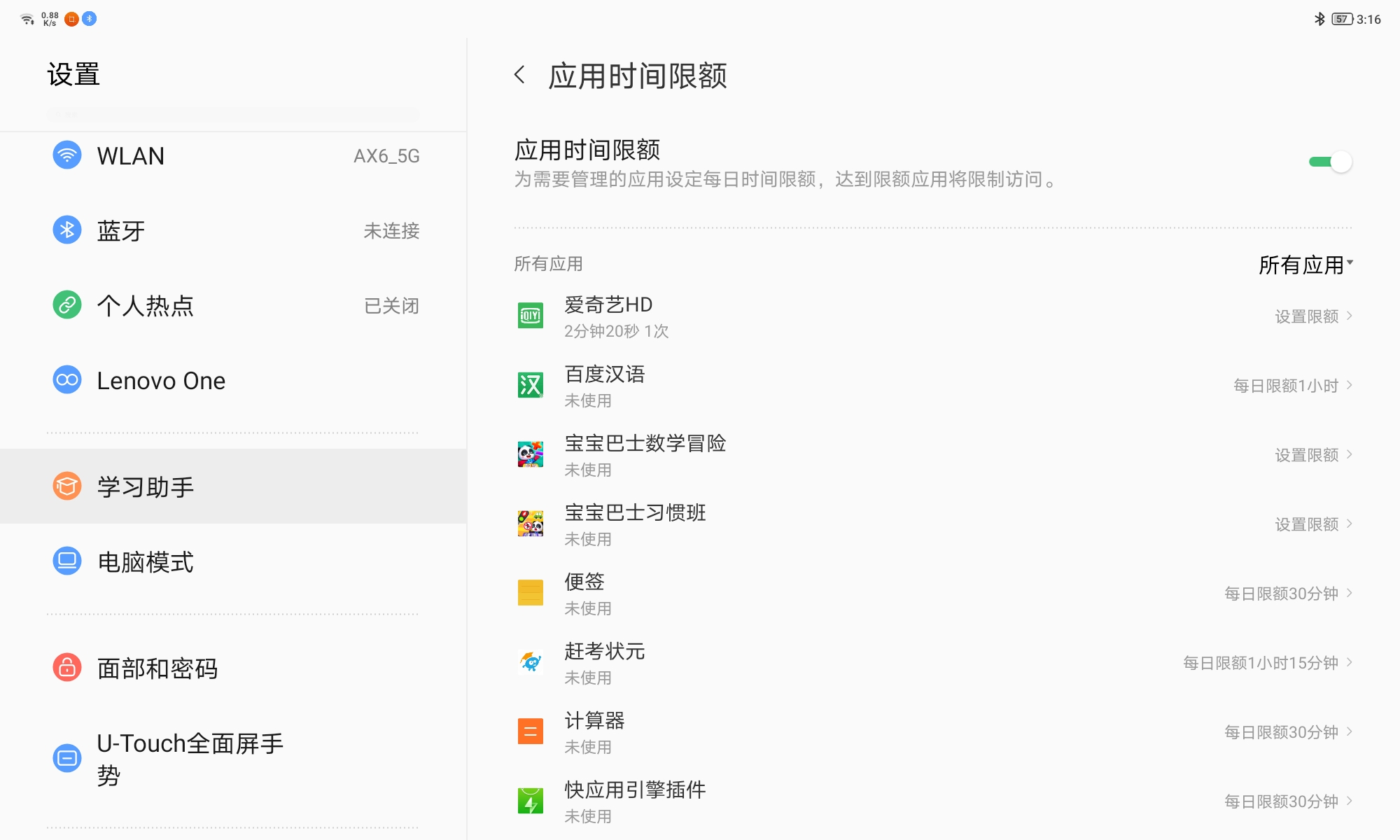Select the 面部和密码 lock icon

pos(67,668)
